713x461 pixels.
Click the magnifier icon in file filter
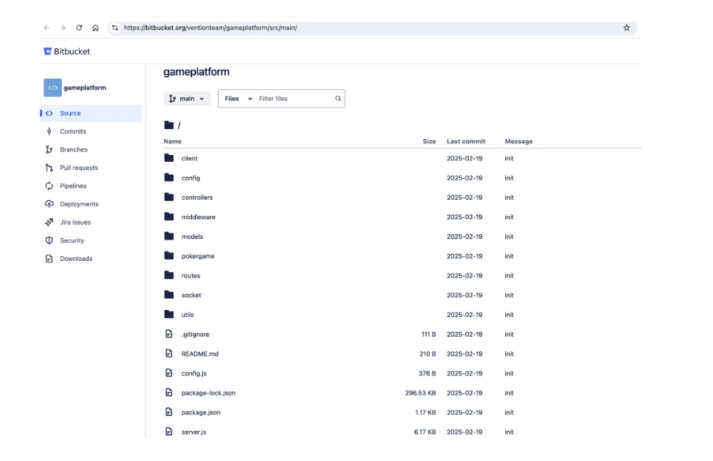tap(338, 99)
